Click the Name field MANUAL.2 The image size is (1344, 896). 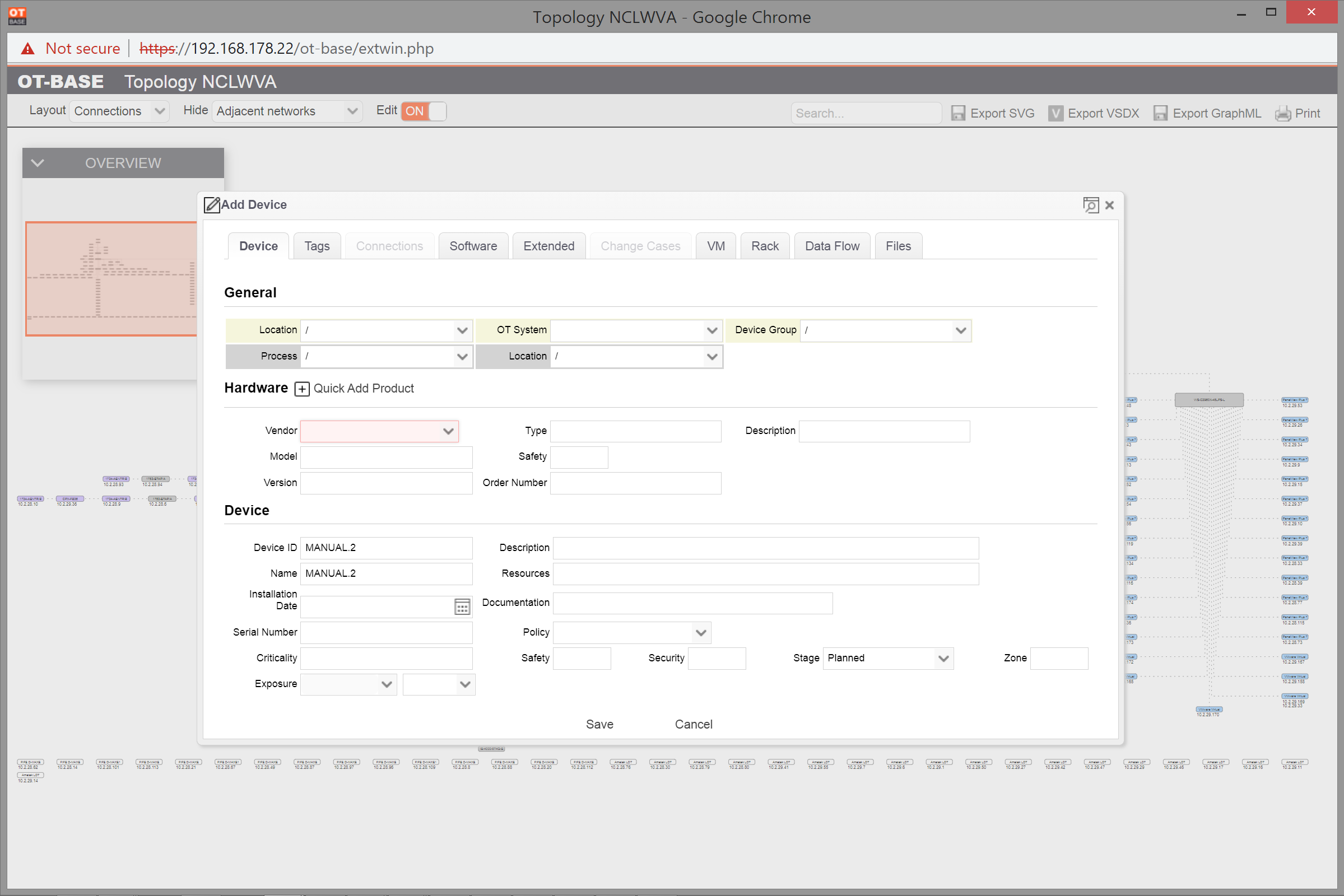pyautogui.click(x=386, y=573)
